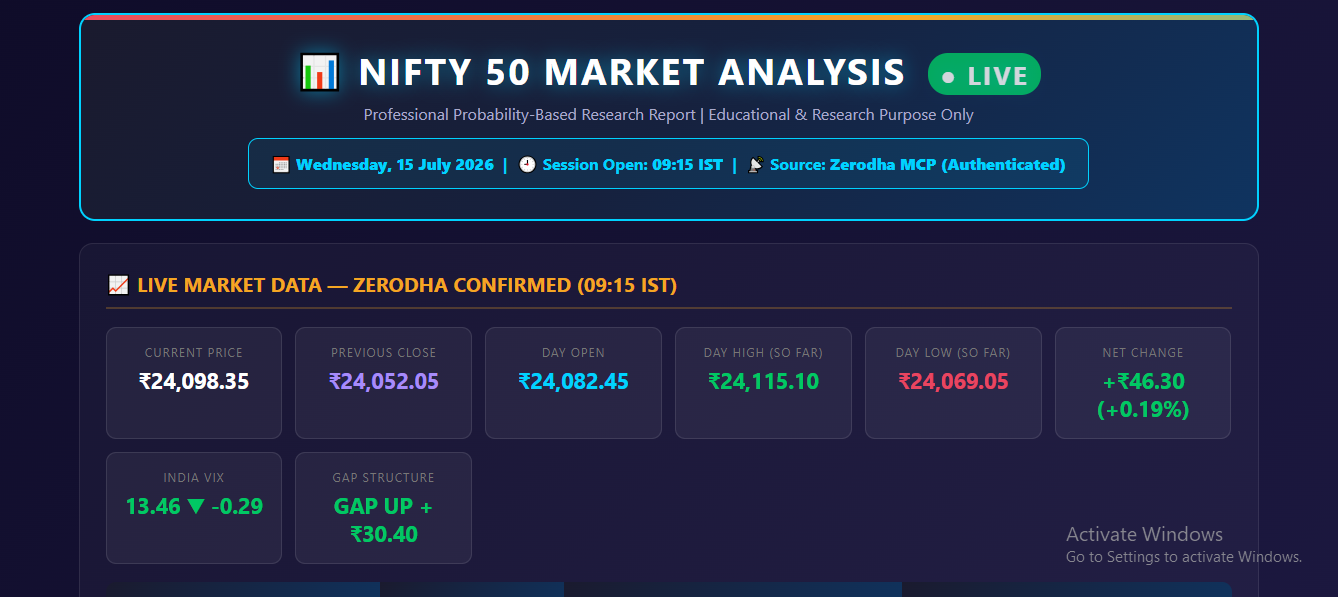
Task: Click the satellite icon before Source
Action: click(756, 165)
